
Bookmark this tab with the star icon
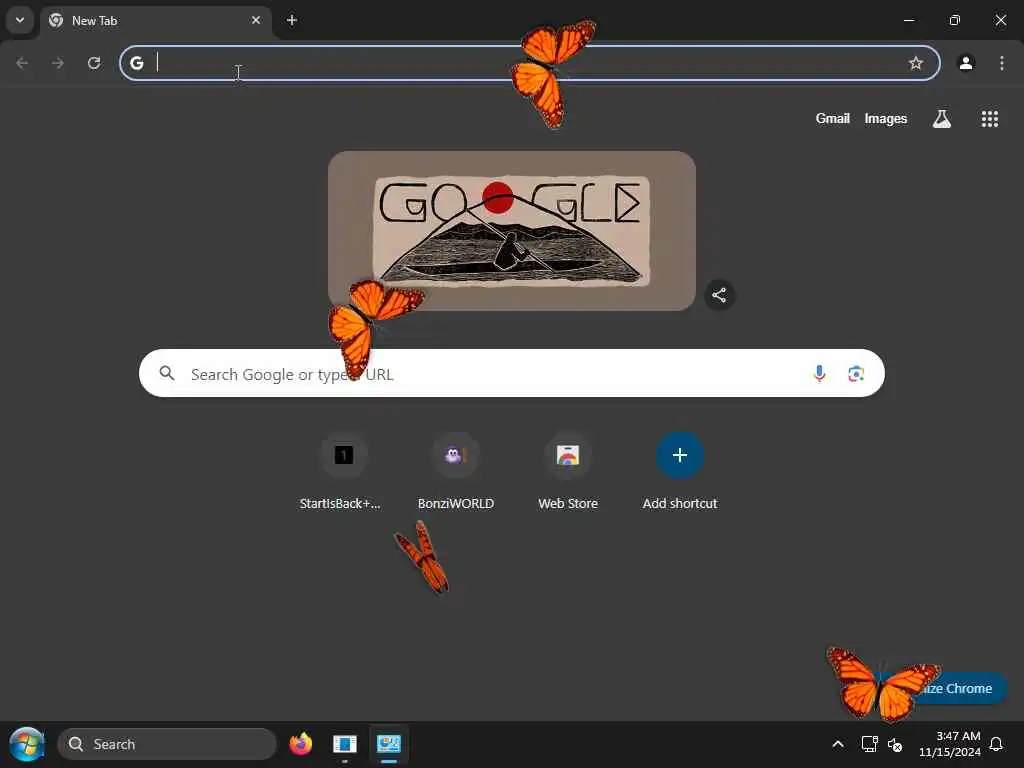click(916, 63)
